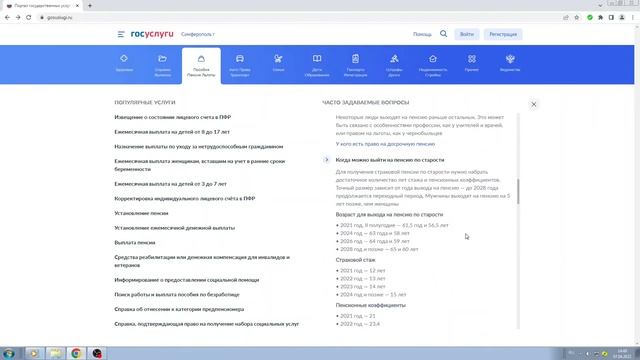
Task: Reload the page
Action: pyautogui.click(x=29, y=18)
